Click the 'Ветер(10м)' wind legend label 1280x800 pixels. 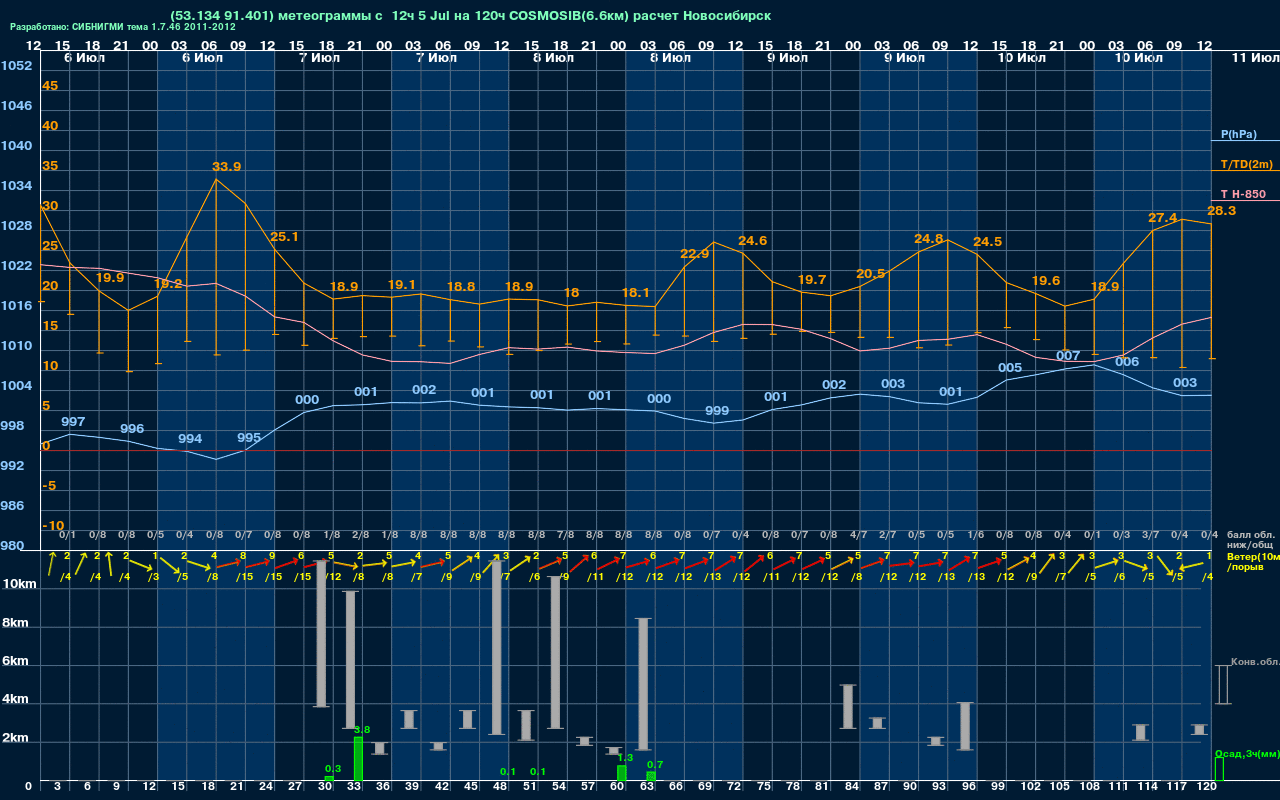[1253, 556]
